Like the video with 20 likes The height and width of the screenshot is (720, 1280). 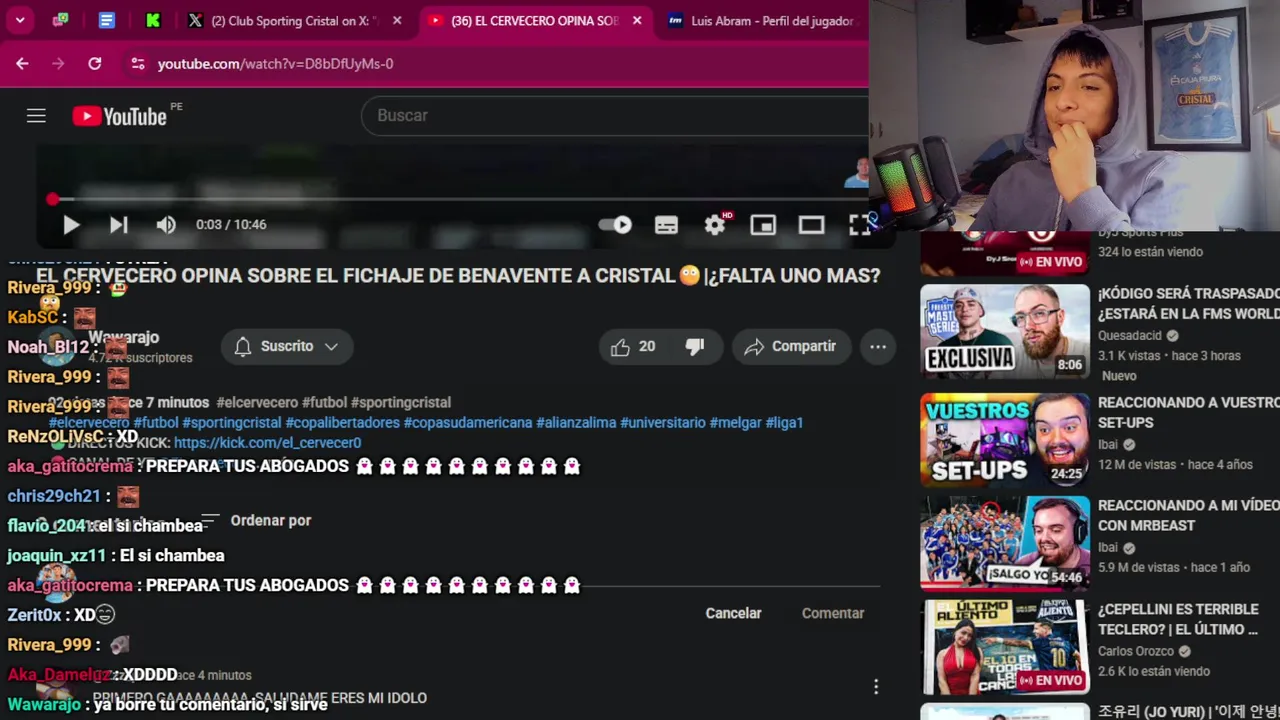pyautogui.click(x=634, y=346)
